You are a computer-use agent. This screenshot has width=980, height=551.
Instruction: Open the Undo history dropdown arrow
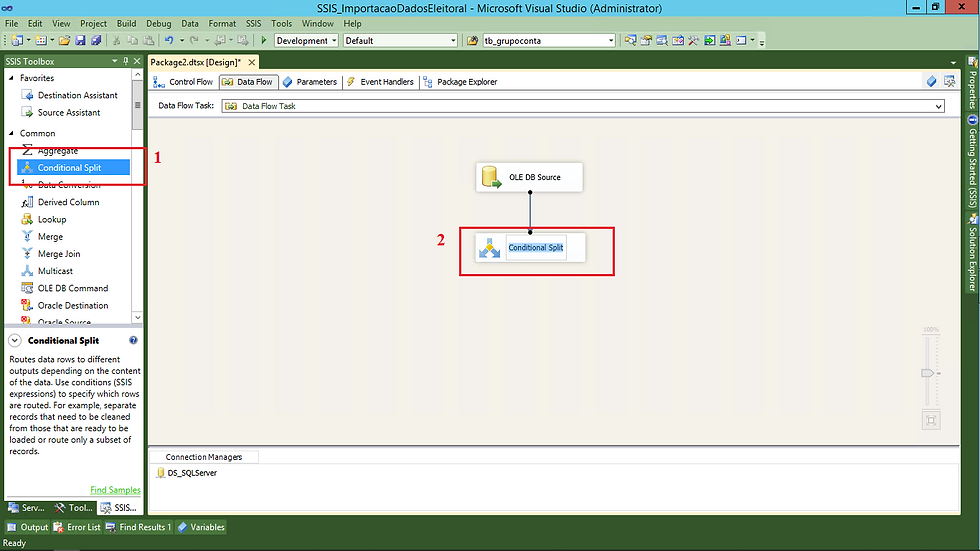(182, 41)
